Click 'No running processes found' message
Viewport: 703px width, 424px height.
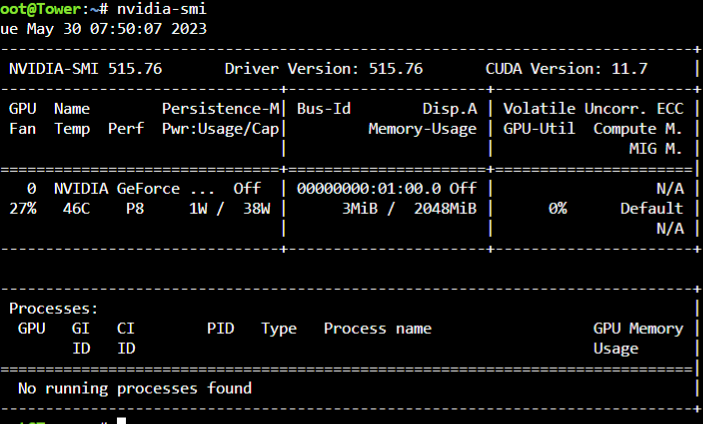(135, 389)
